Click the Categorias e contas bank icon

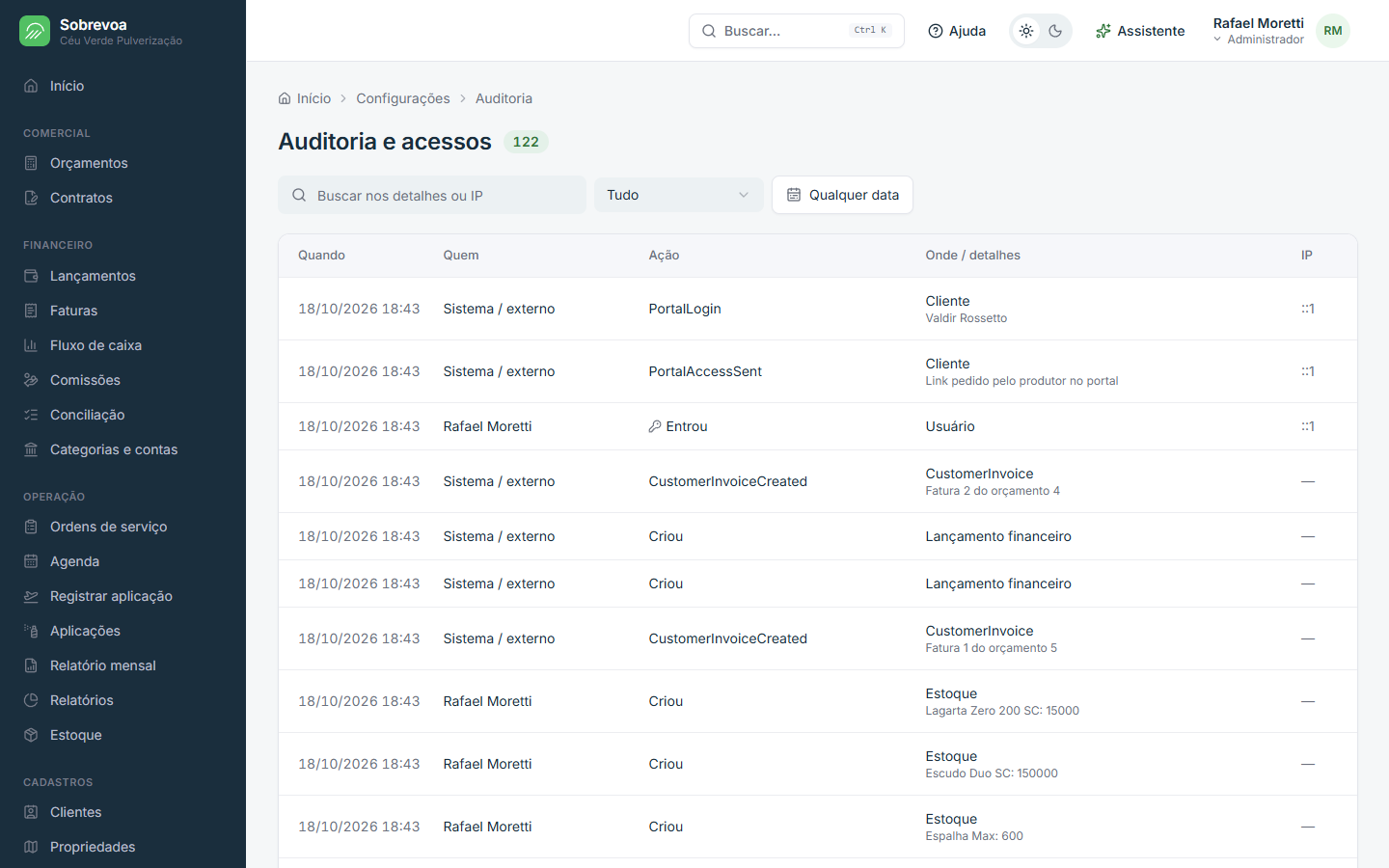pos(31,449)
